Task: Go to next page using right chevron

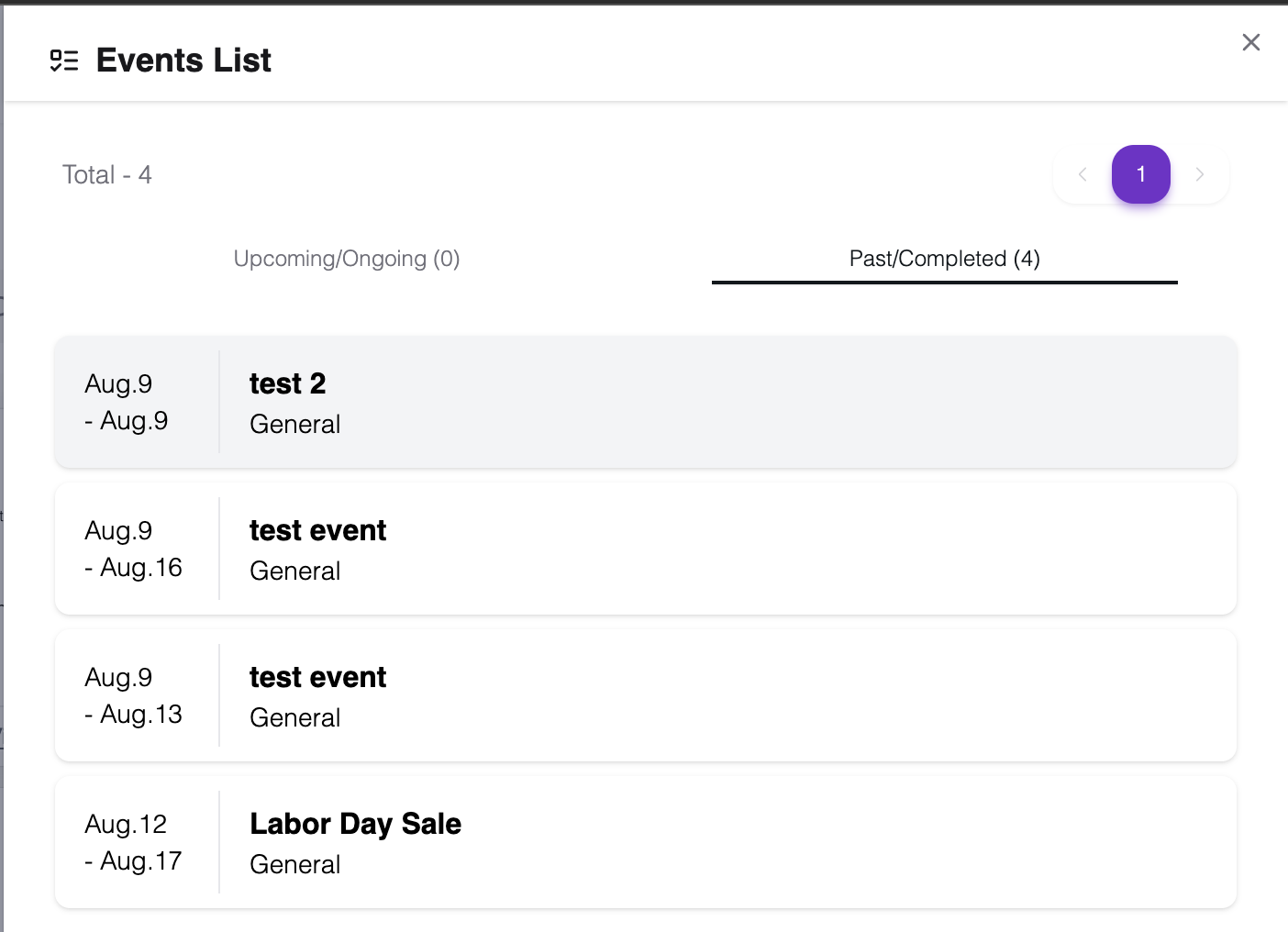Action: point(1199,174)
